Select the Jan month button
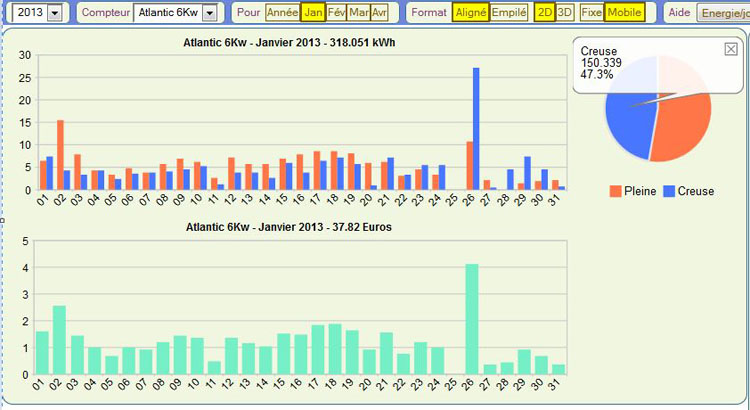The image size is (750, 410). coord(313,12)
